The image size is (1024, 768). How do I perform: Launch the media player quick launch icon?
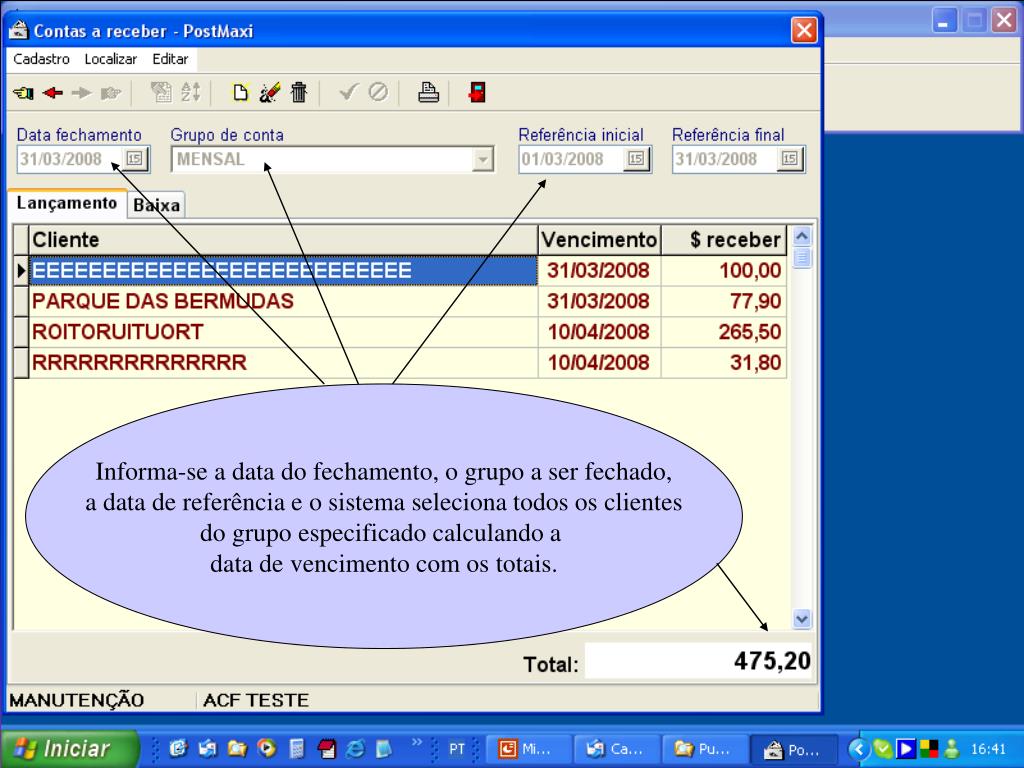pos(266,748)
